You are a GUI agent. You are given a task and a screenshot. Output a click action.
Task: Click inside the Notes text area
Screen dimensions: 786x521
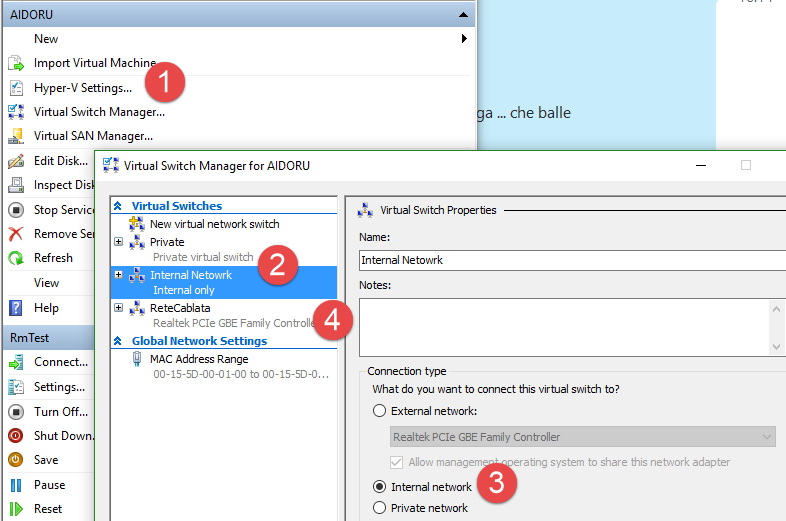(564, 327)
